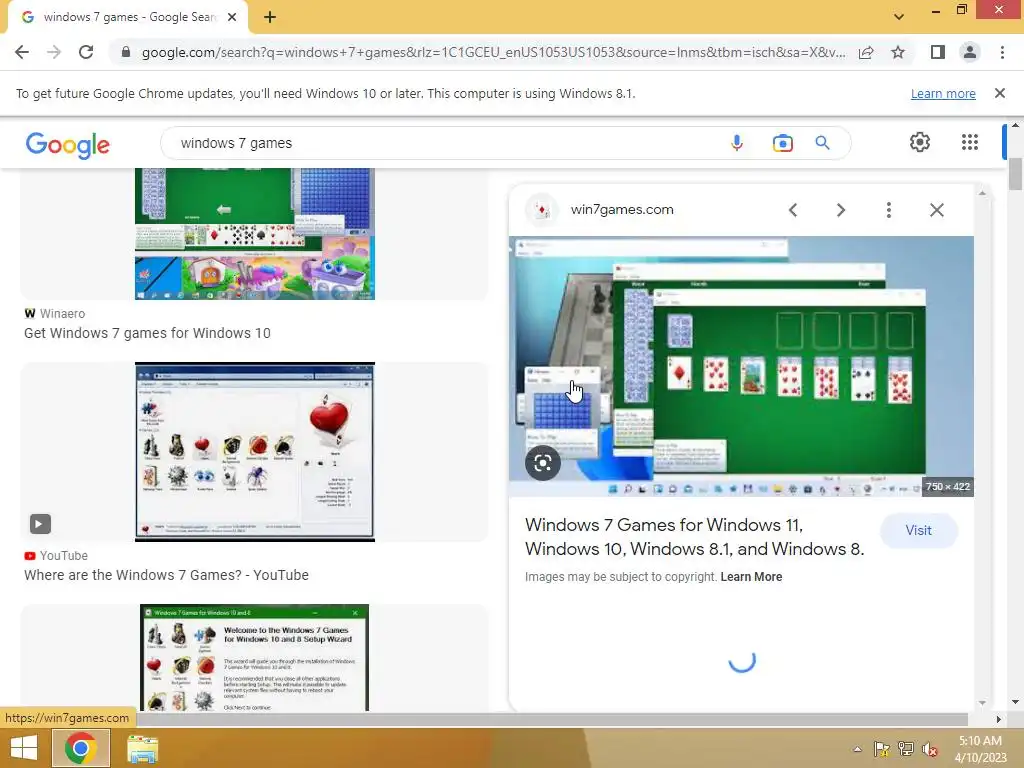
Task: Open the Action Center flag icon
Action: click(x=882, y=749)
